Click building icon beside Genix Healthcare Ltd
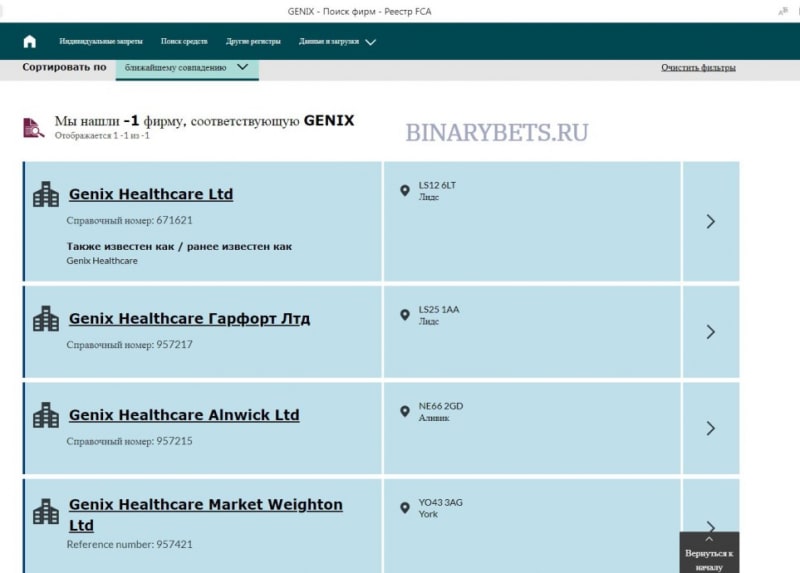The width and height of the screenshot is (800, 573). pyautogui.click(x=46, y=194)
